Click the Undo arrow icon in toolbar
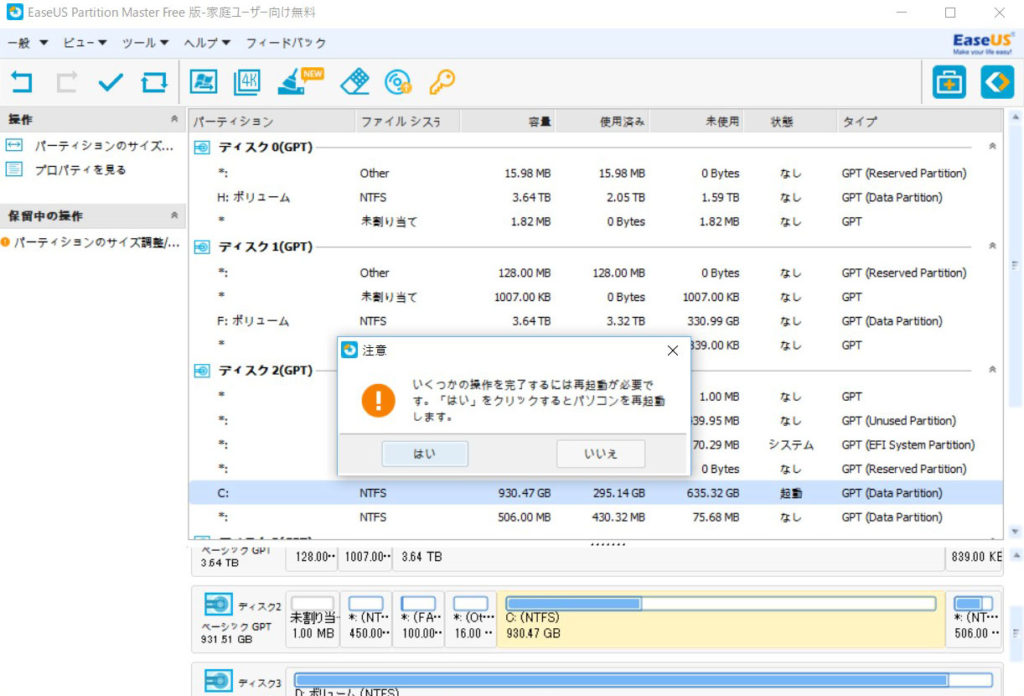This screenshot has height=696, width=1024. 22,82
